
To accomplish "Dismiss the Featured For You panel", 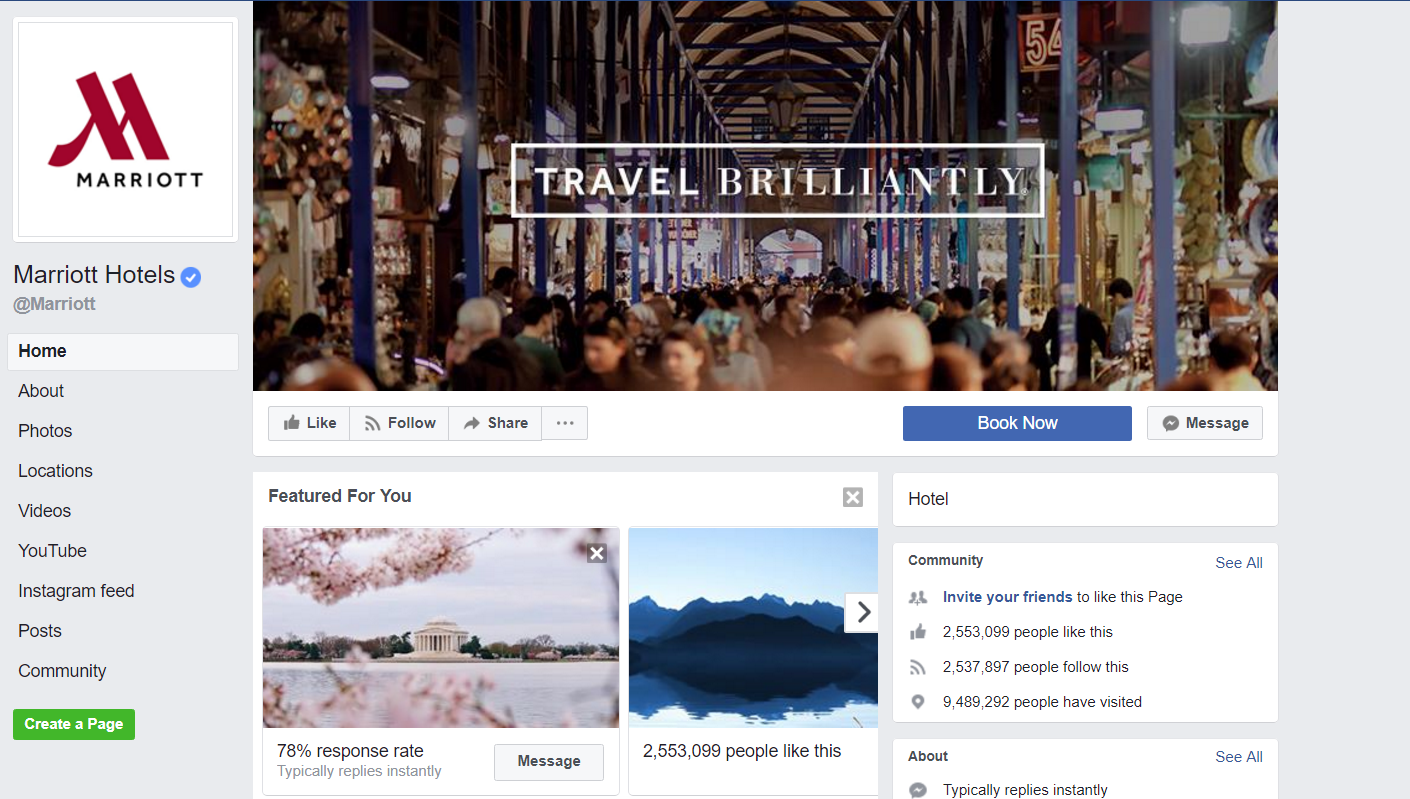I will tap(852, 497).
